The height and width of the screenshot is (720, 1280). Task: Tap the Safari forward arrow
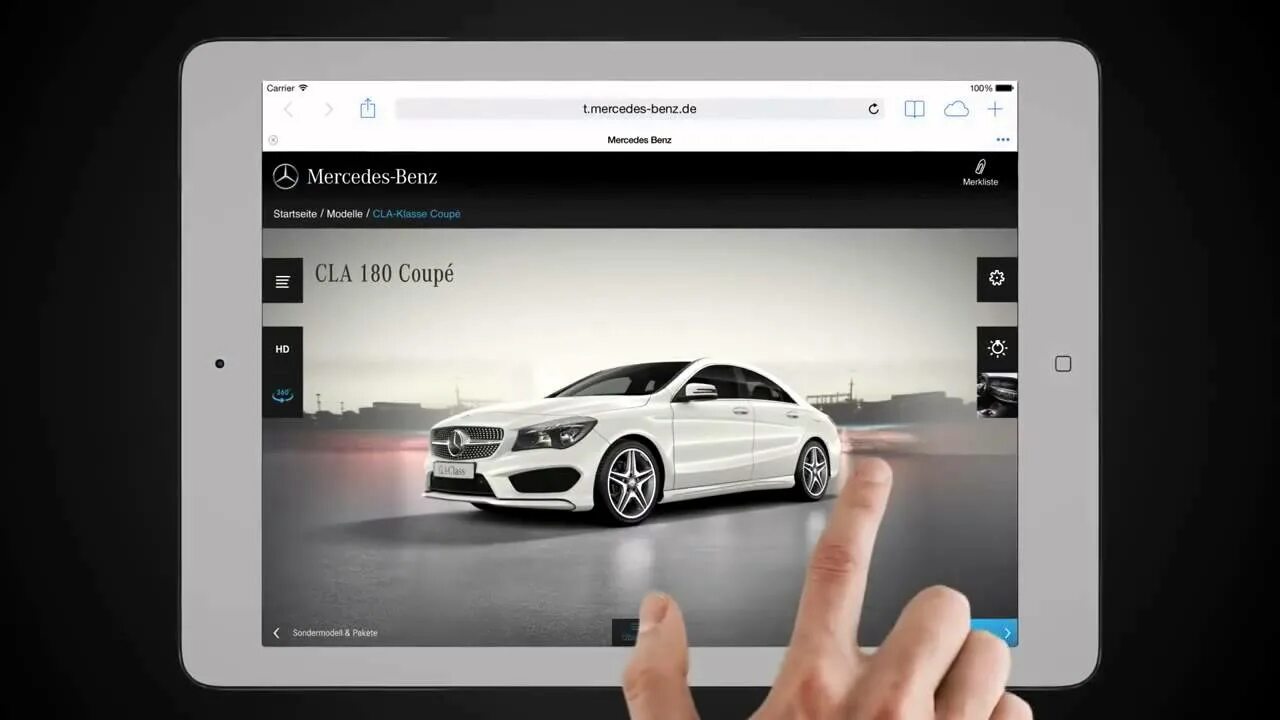(x=329, y=109)
